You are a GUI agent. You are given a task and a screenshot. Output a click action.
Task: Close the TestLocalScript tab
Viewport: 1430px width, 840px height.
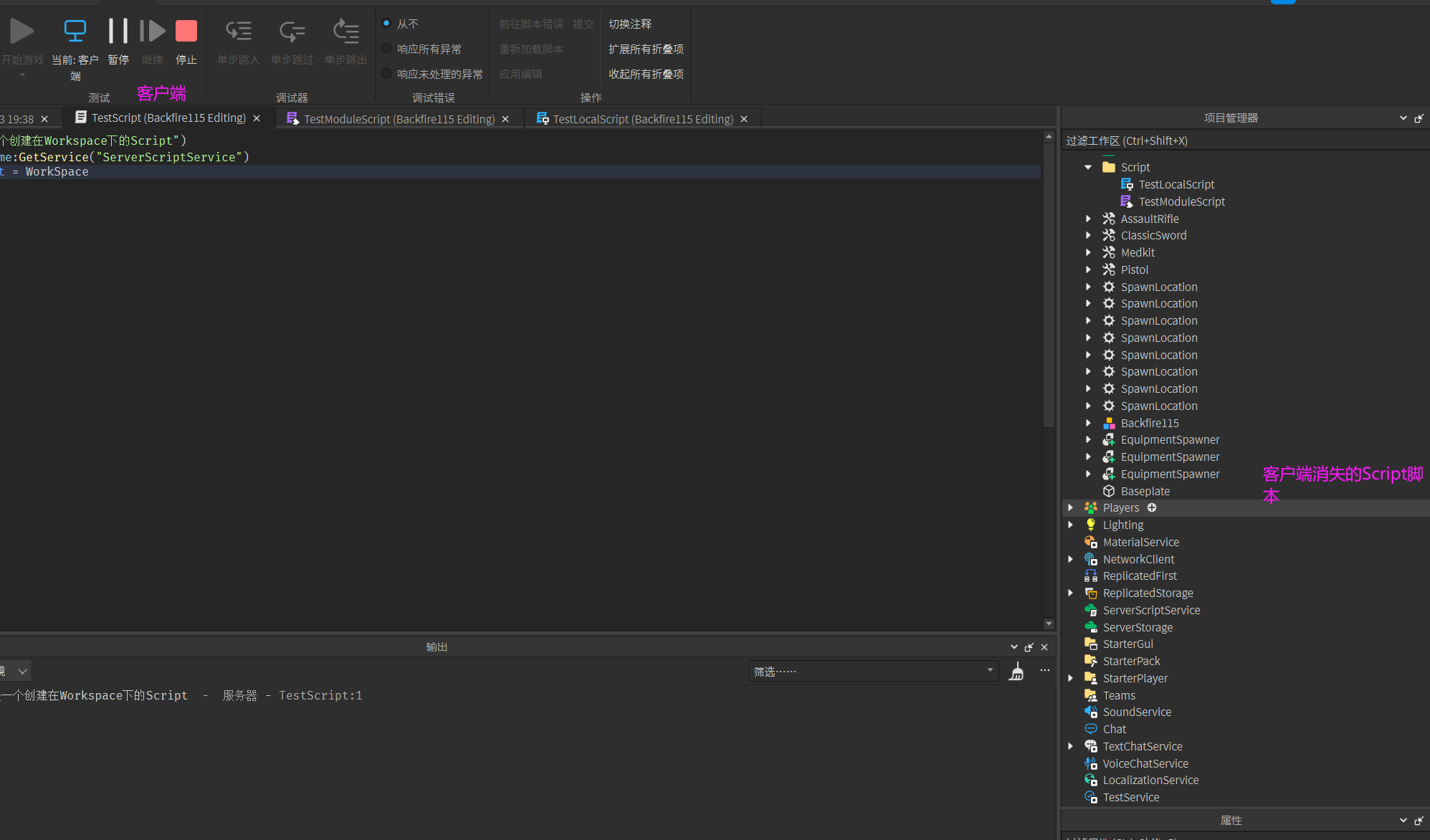click(x=744, y=119)
